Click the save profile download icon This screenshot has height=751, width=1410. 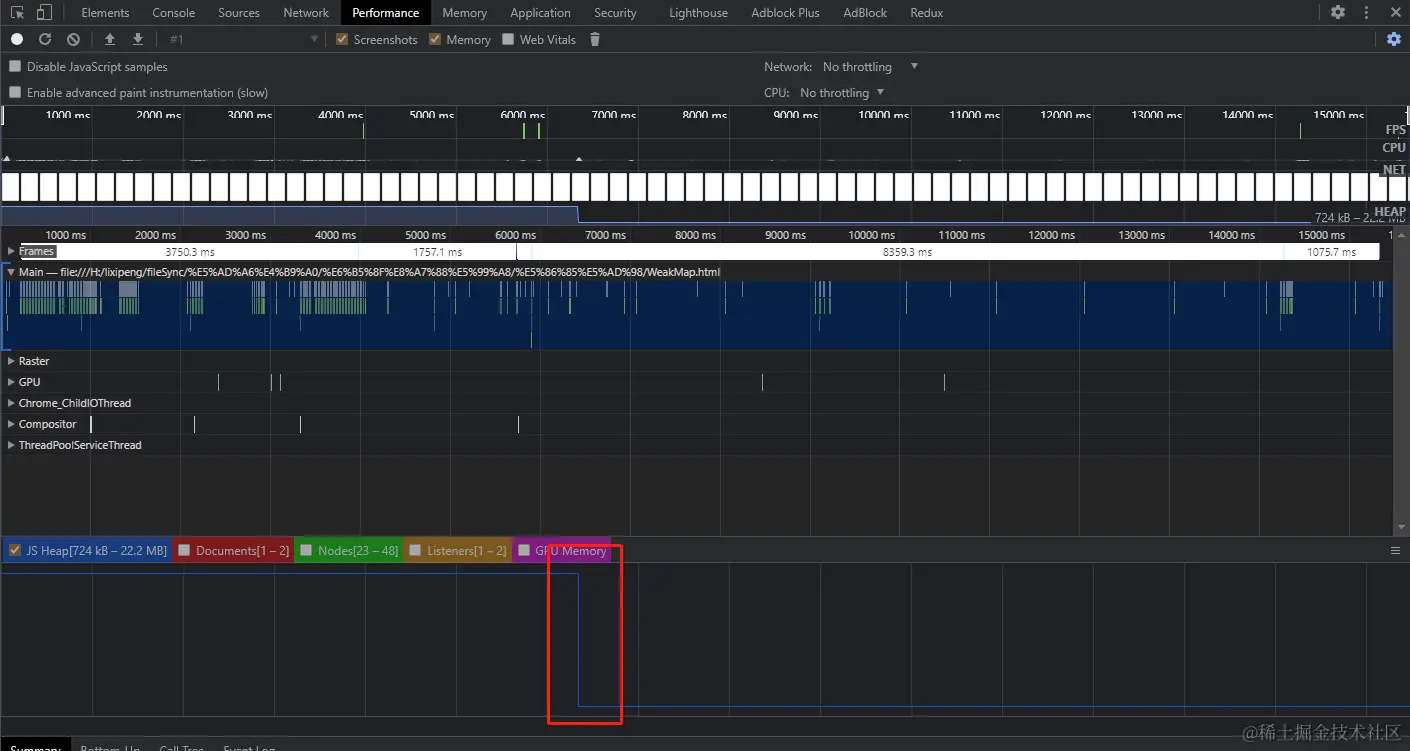(138, 39)
